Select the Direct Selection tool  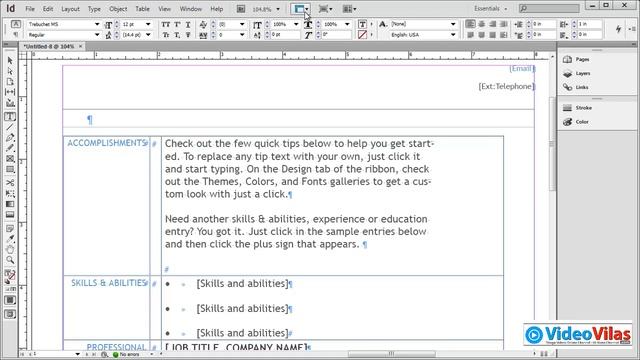pos(10,71)
